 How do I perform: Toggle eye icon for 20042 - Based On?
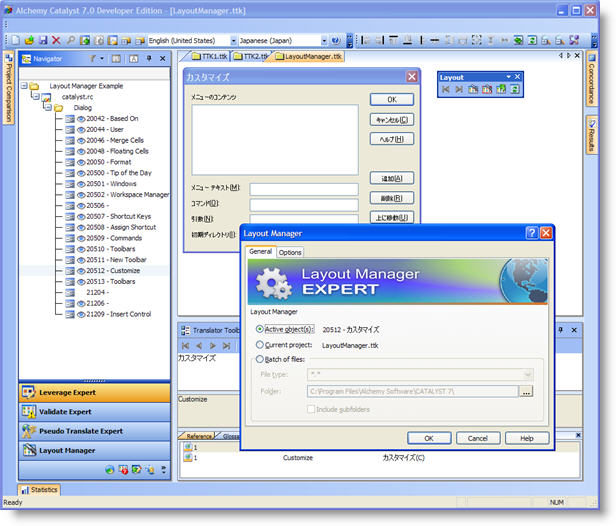[x=81, y=119]
